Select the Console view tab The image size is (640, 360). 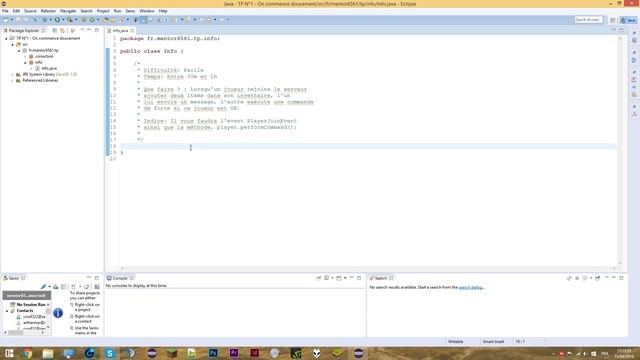point(120,278)
